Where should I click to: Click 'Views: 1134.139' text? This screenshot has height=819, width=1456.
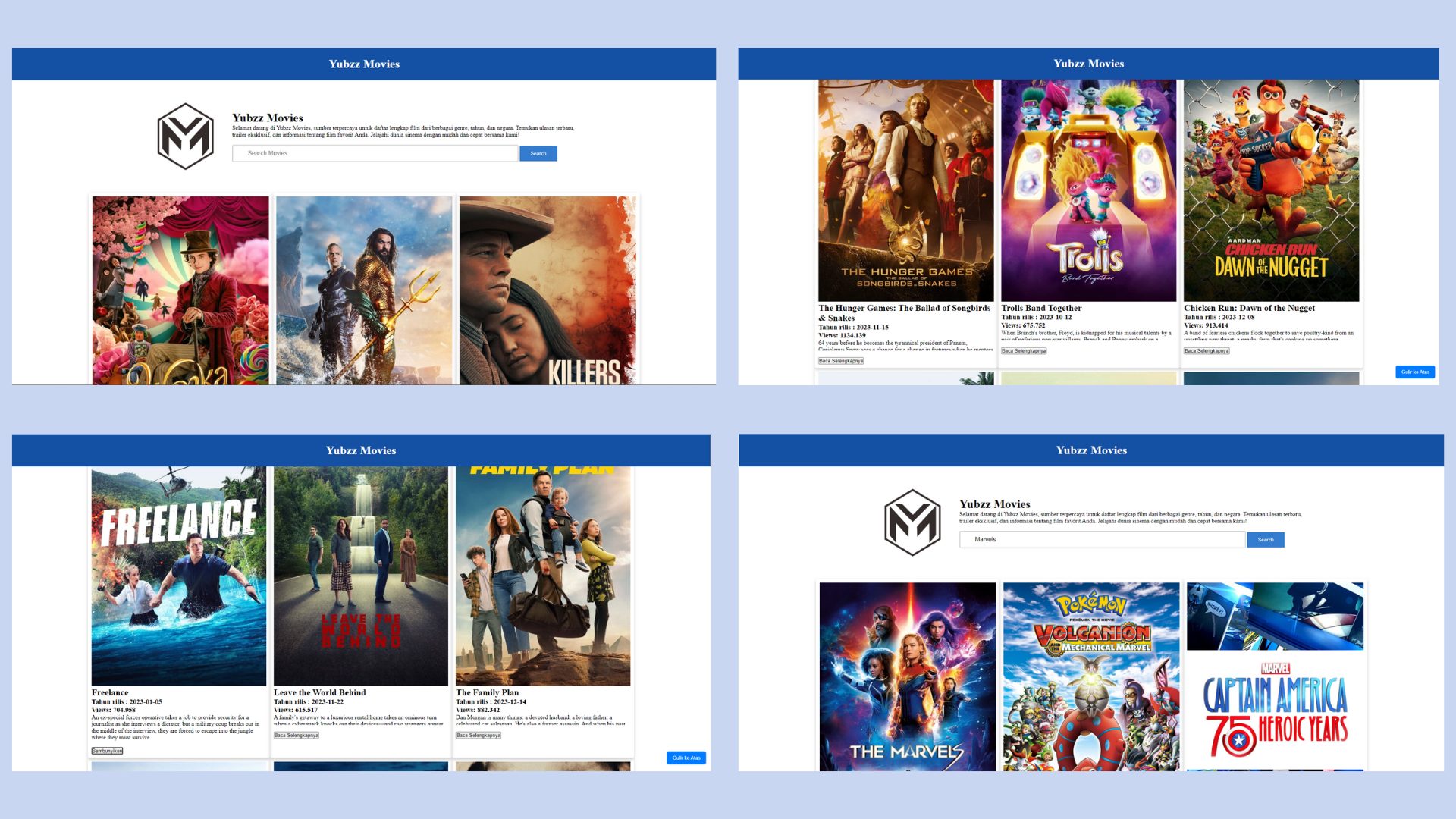(843, 335)
